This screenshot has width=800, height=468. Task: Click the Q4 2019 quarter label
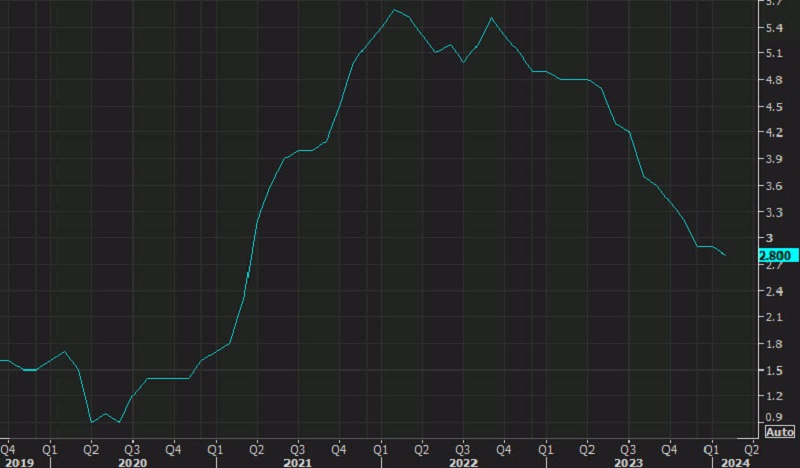pos(9,447)
